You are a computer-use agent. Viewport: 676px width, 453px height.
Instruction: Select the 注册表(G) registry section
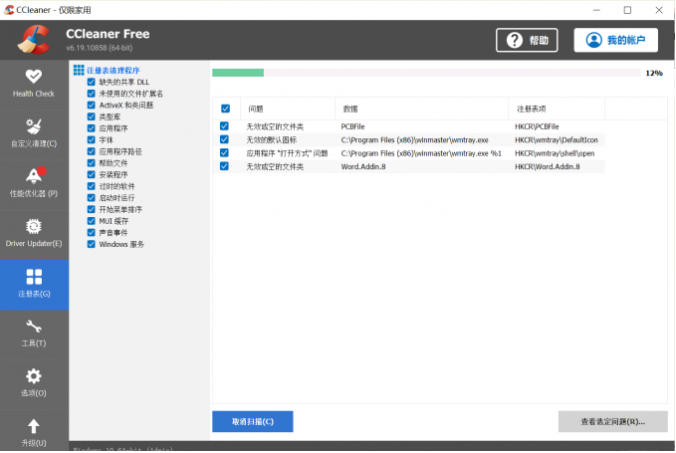pos(34,284)
